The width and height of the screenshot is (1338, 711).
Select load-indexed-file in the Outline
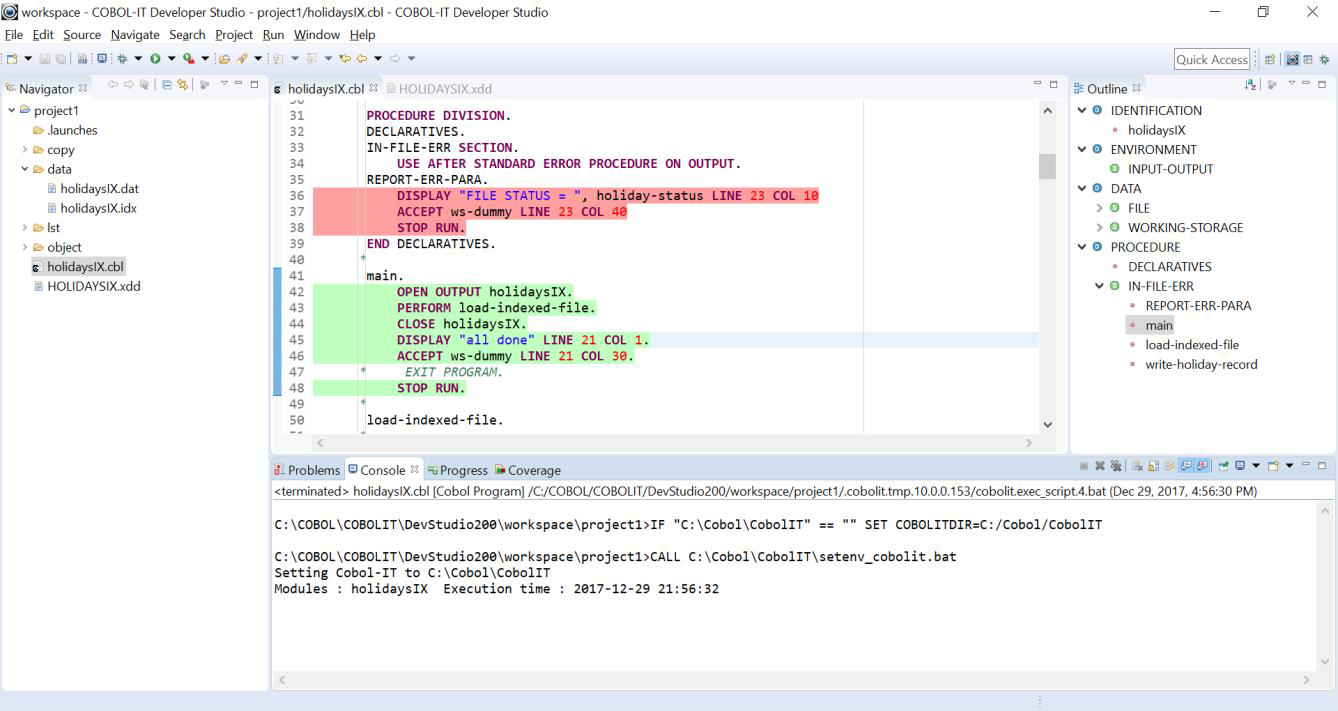pos(1192,345)
